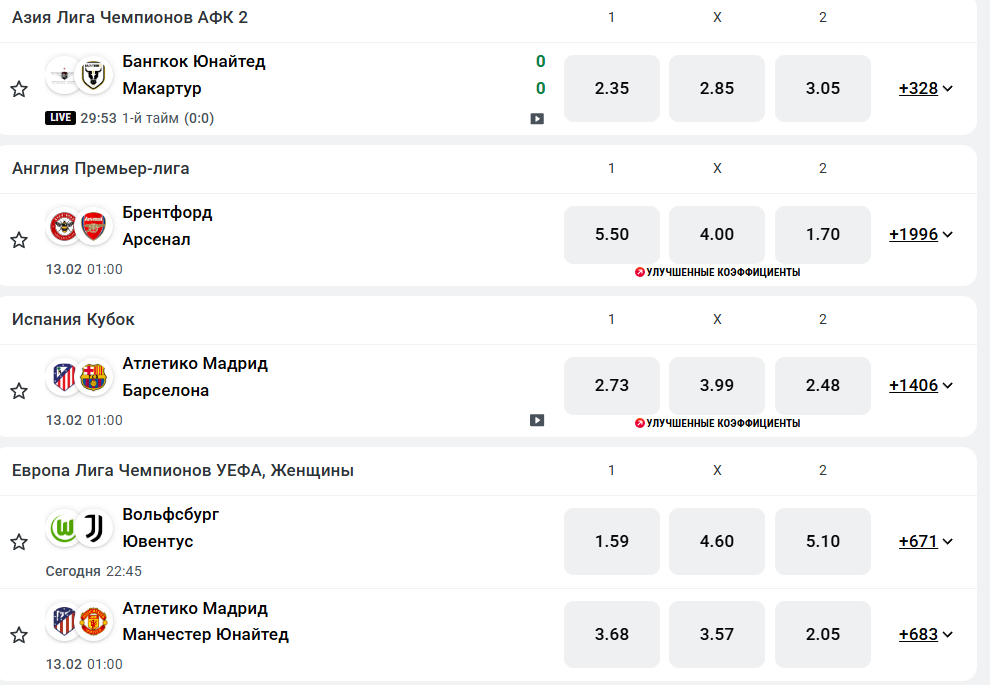
Task: Star the Брентфорд – Арсенал match
Action: click(x=19, y=240)
